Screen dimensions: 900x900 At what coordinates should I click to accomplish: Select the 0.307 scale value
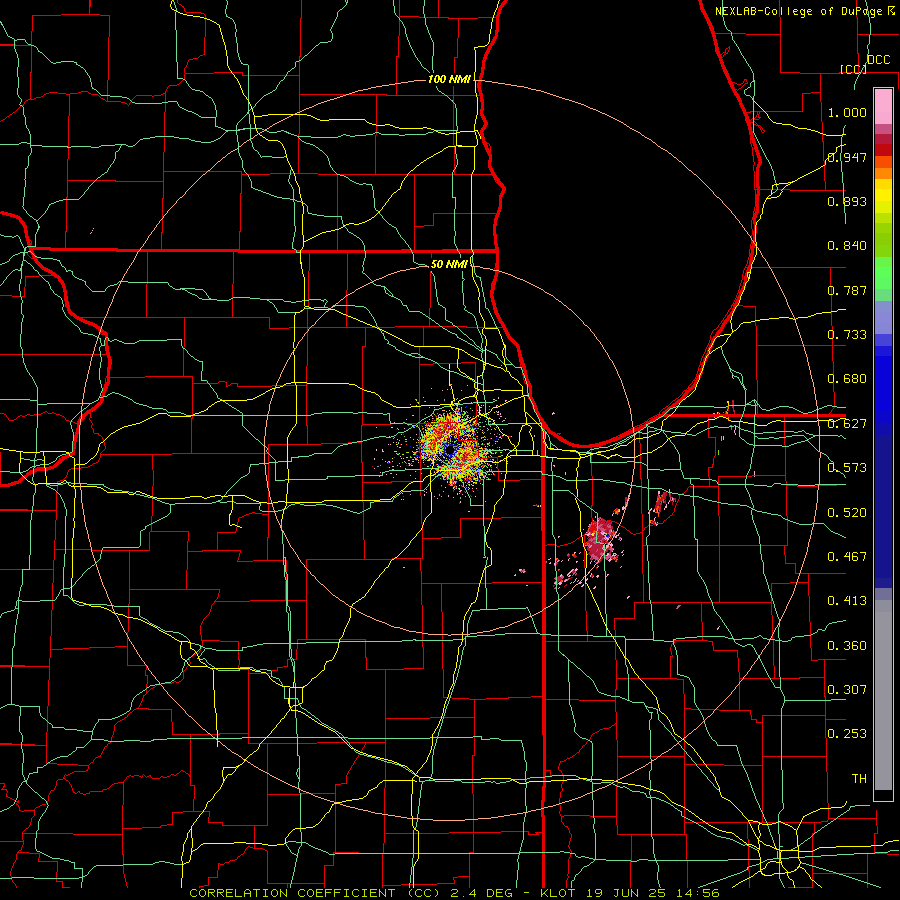(847, 689)
